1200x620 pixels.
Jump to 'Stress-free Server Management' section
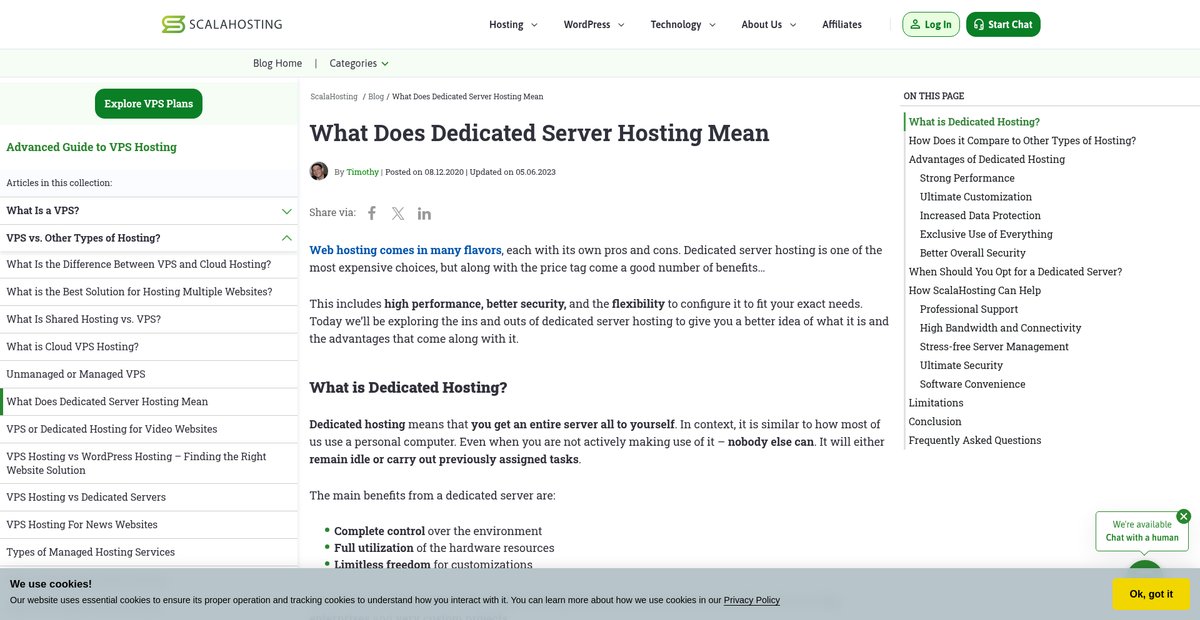pos(994,347)
